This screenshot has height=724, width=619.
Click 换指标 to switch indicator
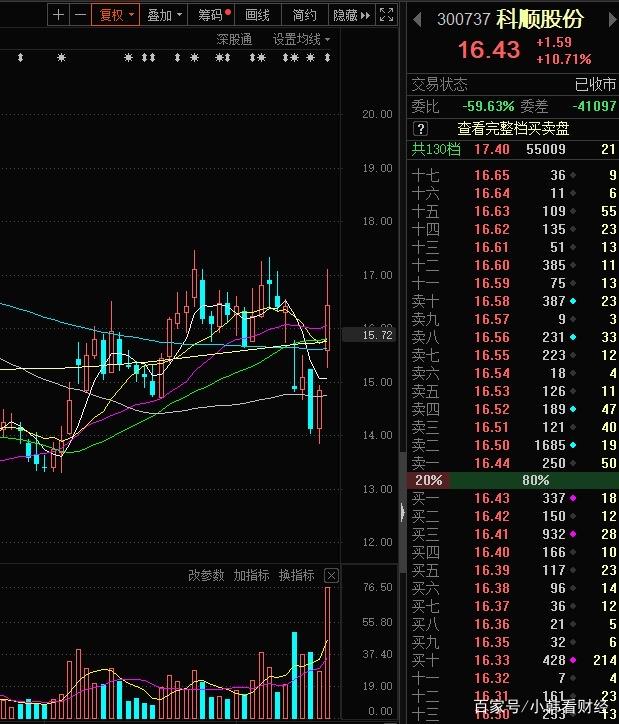296,575
